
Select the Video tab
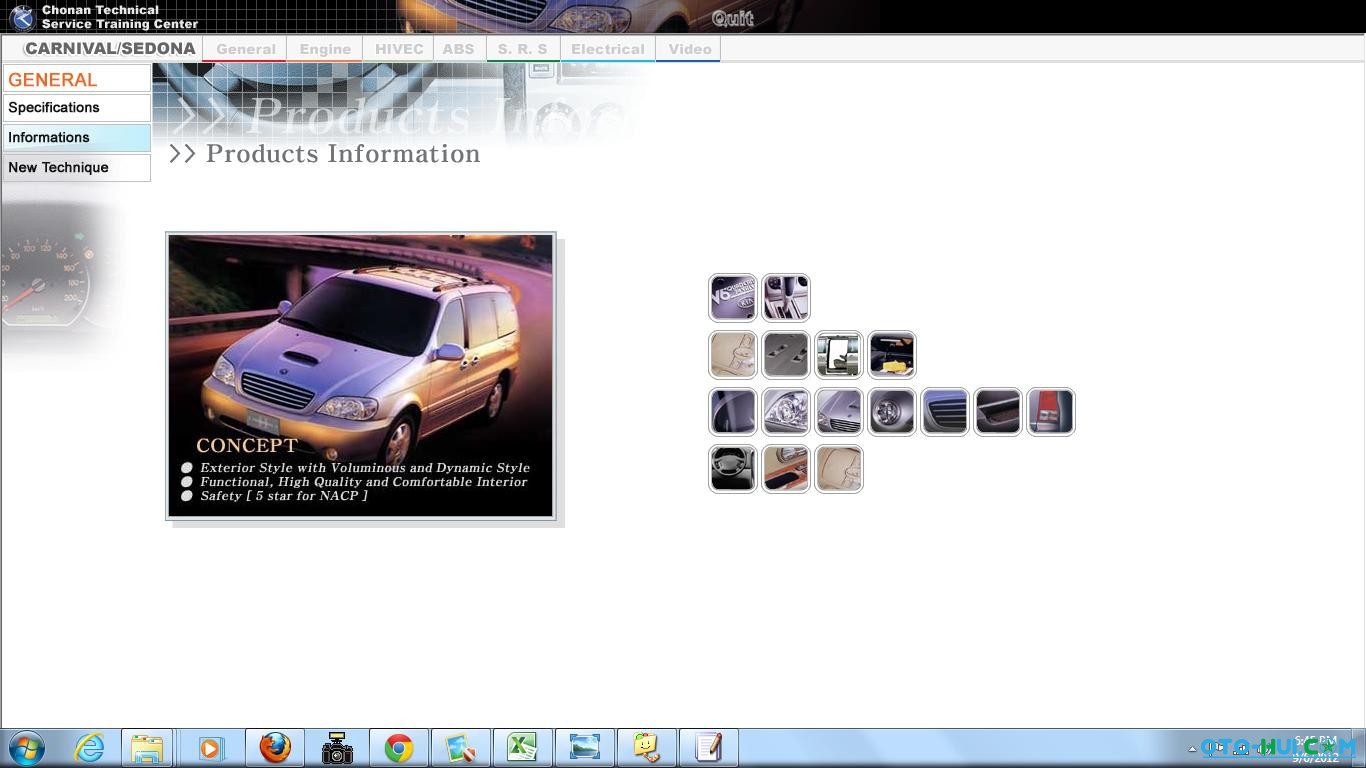(x=689, y=49)
